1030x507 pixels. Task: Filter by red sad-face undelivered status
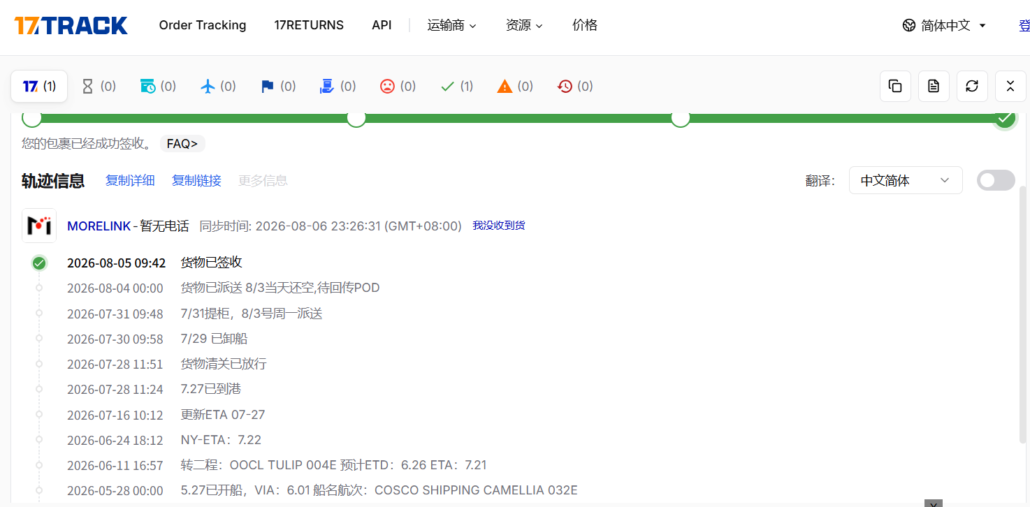pyautogui.click(x=397, y=86)
